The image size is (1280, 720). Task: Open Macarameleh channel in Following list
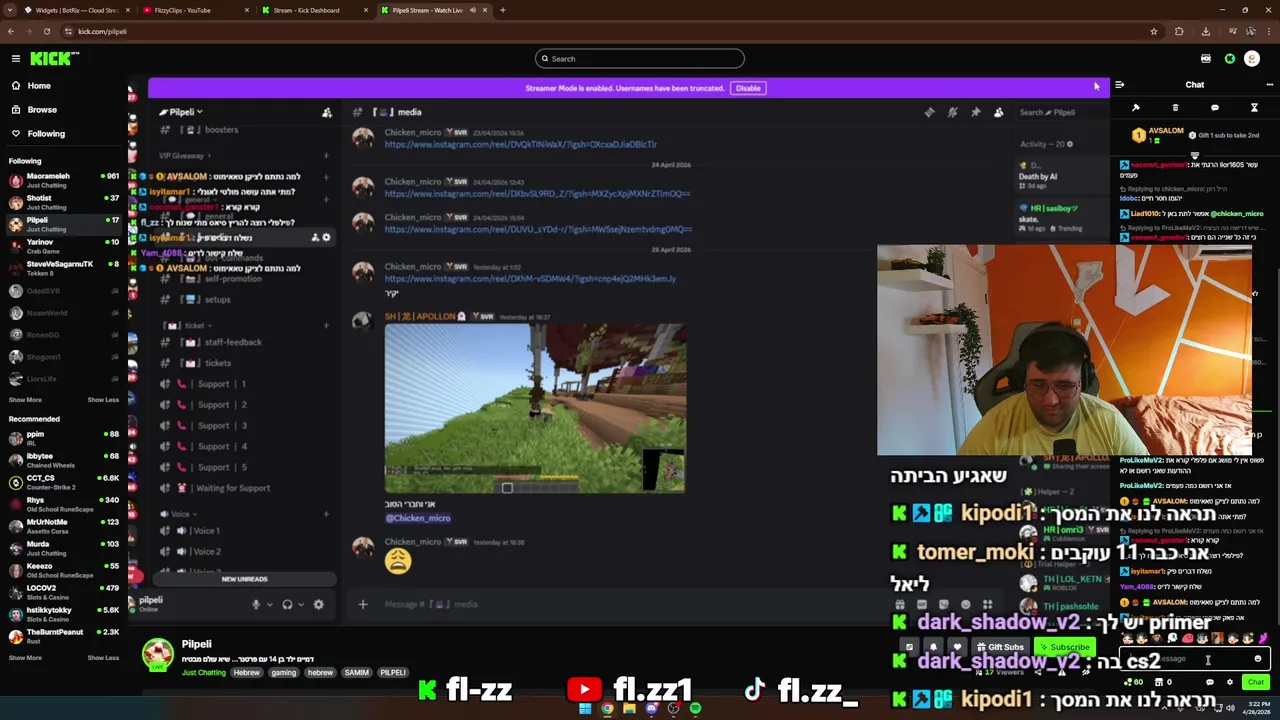(62, 180)
